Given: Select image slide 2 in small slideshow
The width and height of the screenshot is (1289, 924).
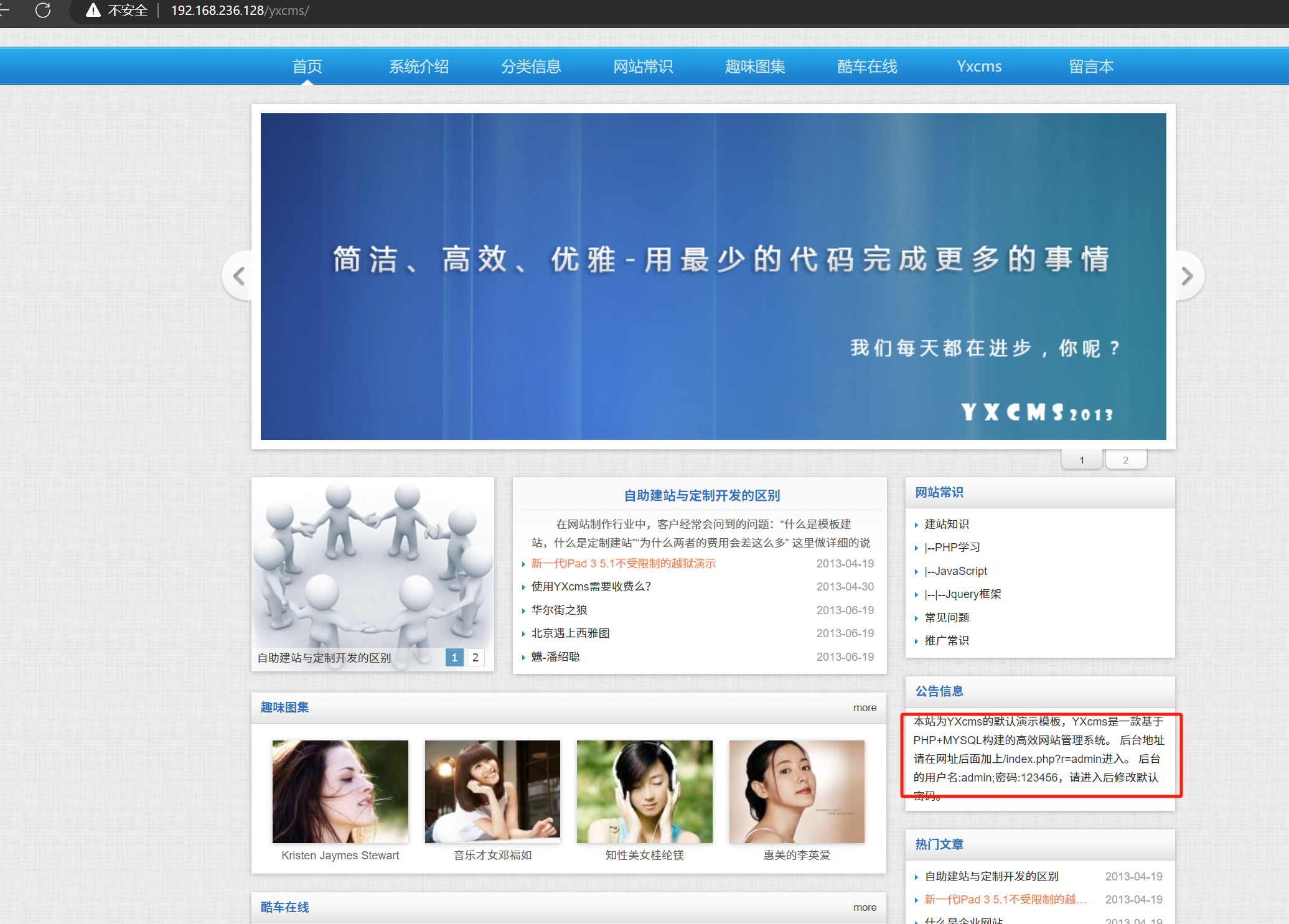Looking at the screenshot, I should (476, 658).
